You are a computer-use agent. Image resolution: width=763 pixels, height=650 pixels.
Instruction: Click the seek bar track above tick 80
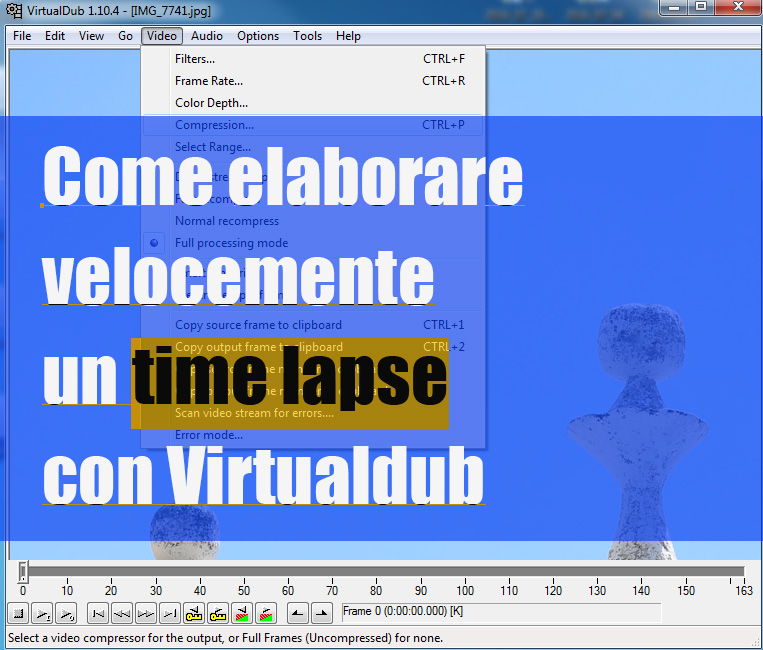coord(376,571)
